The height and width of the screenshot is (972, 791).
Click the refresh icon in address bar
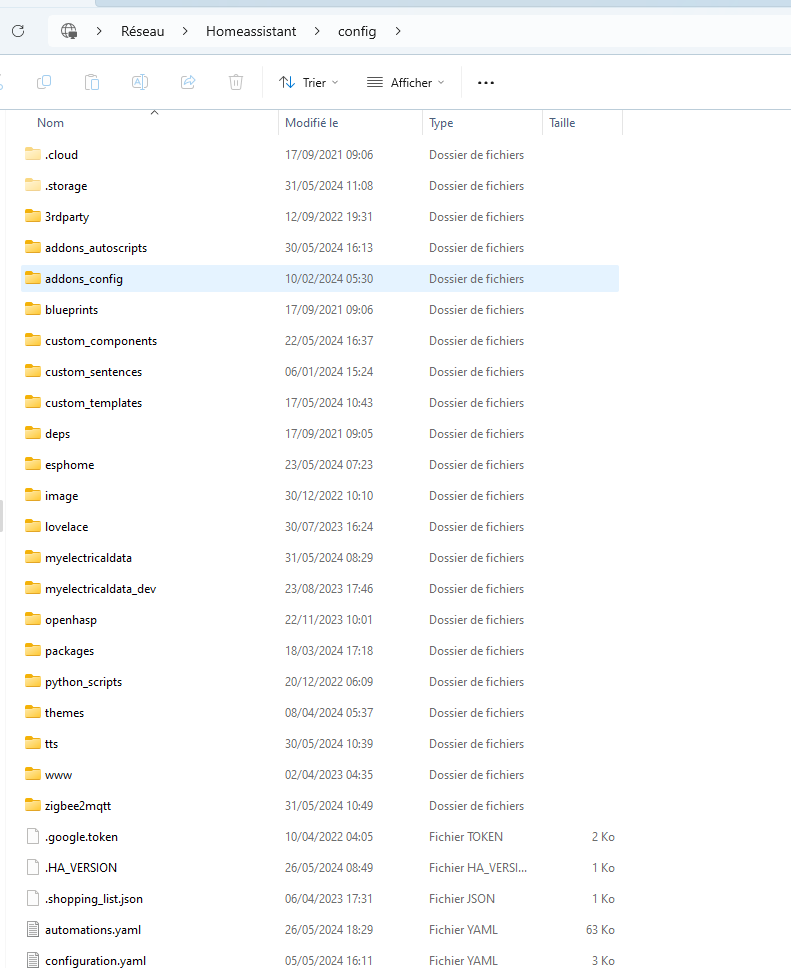17,31
